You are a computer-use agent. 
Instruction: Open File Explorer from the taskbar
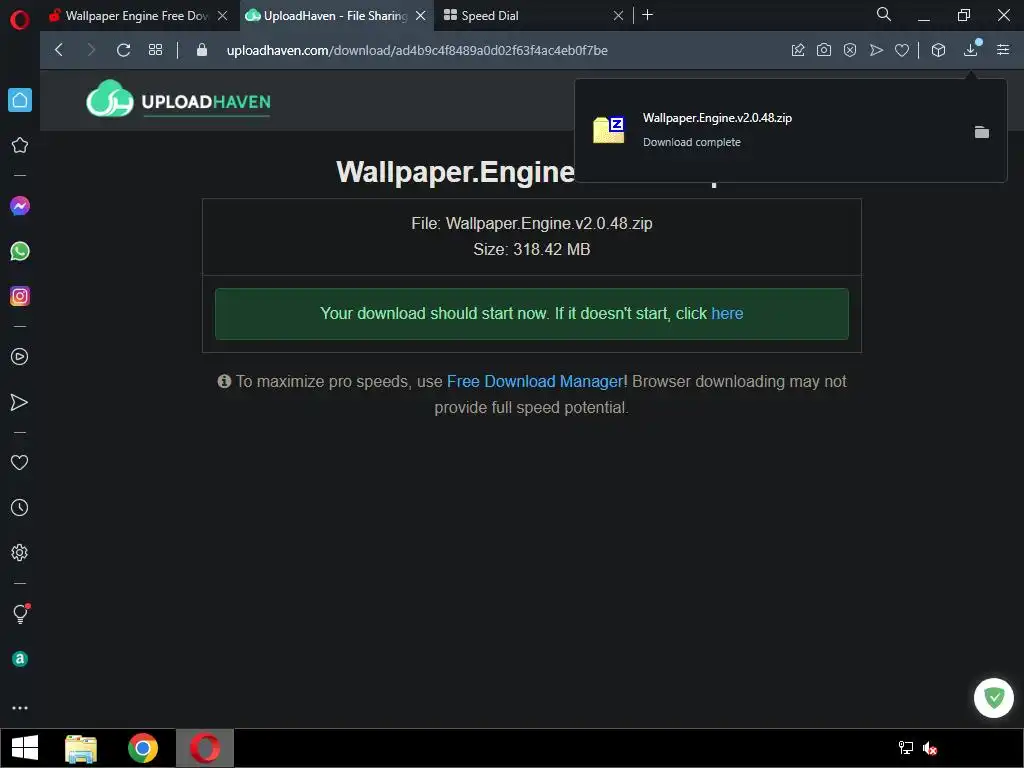(81, 748)
